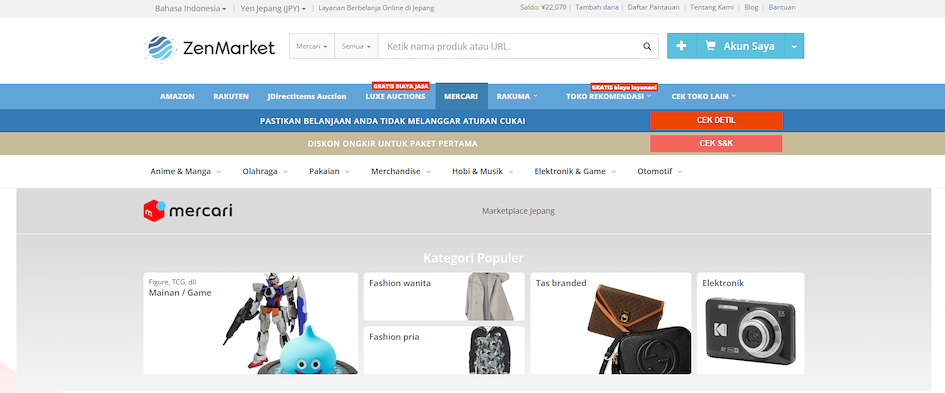Open the Elektronik camera category card
This screenshot has height=393, width=945.
click(750, 323)
